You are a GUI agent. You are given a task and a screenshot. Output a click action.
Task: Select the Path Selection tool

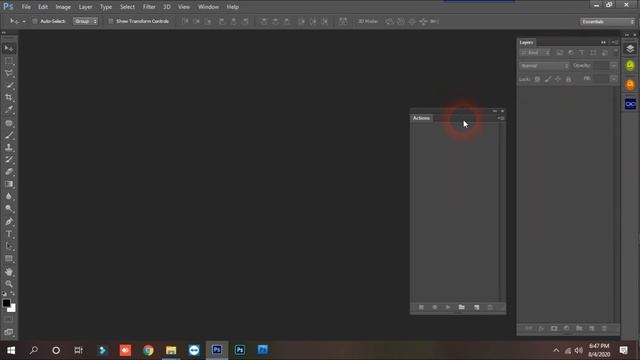[x=9, y=246]
